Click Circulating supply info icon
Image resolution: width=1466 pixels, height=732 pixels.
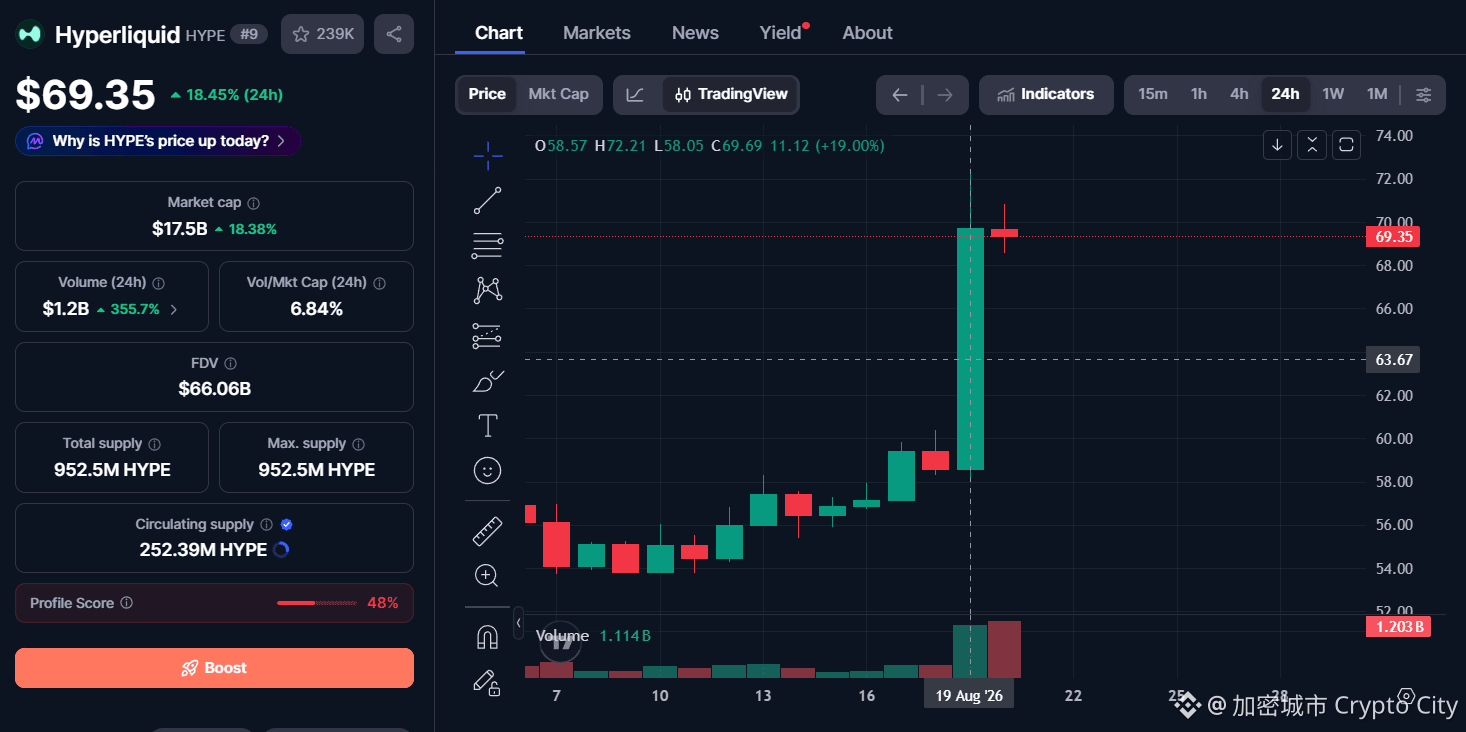coord(266,524)
